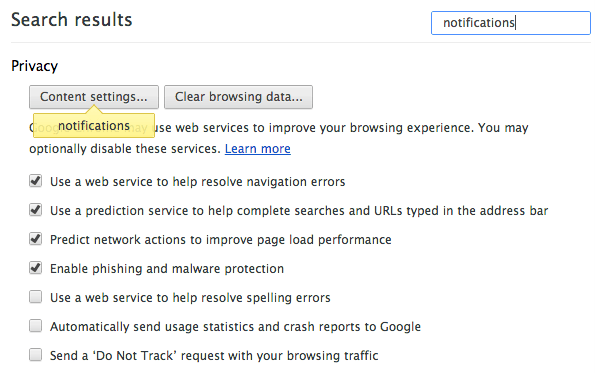Click the 'resolve spelling errors' label text

pos(190,297)
